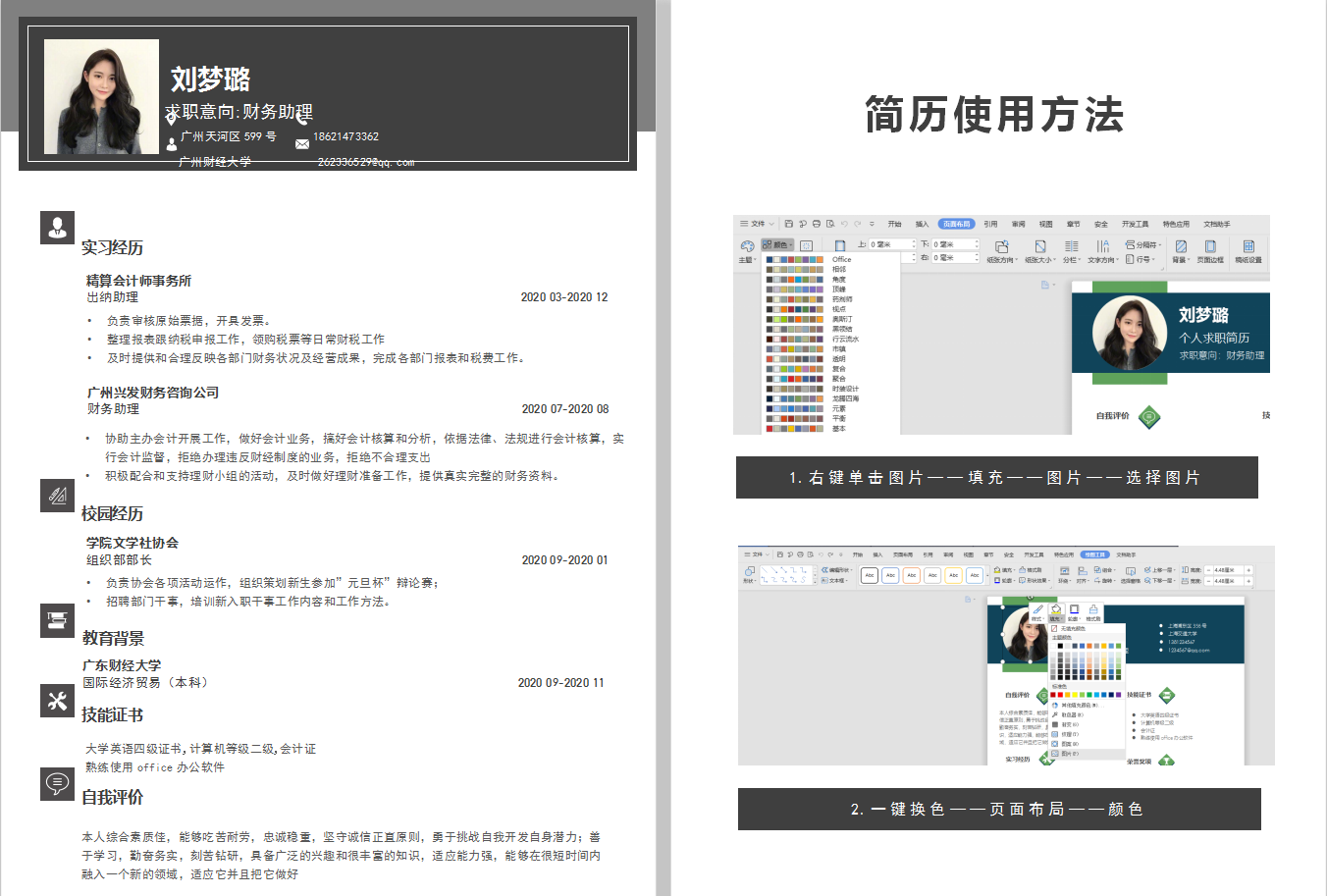
Task: Open the 颜色 scheme dropdown on 页面布局
Action: 776,244
